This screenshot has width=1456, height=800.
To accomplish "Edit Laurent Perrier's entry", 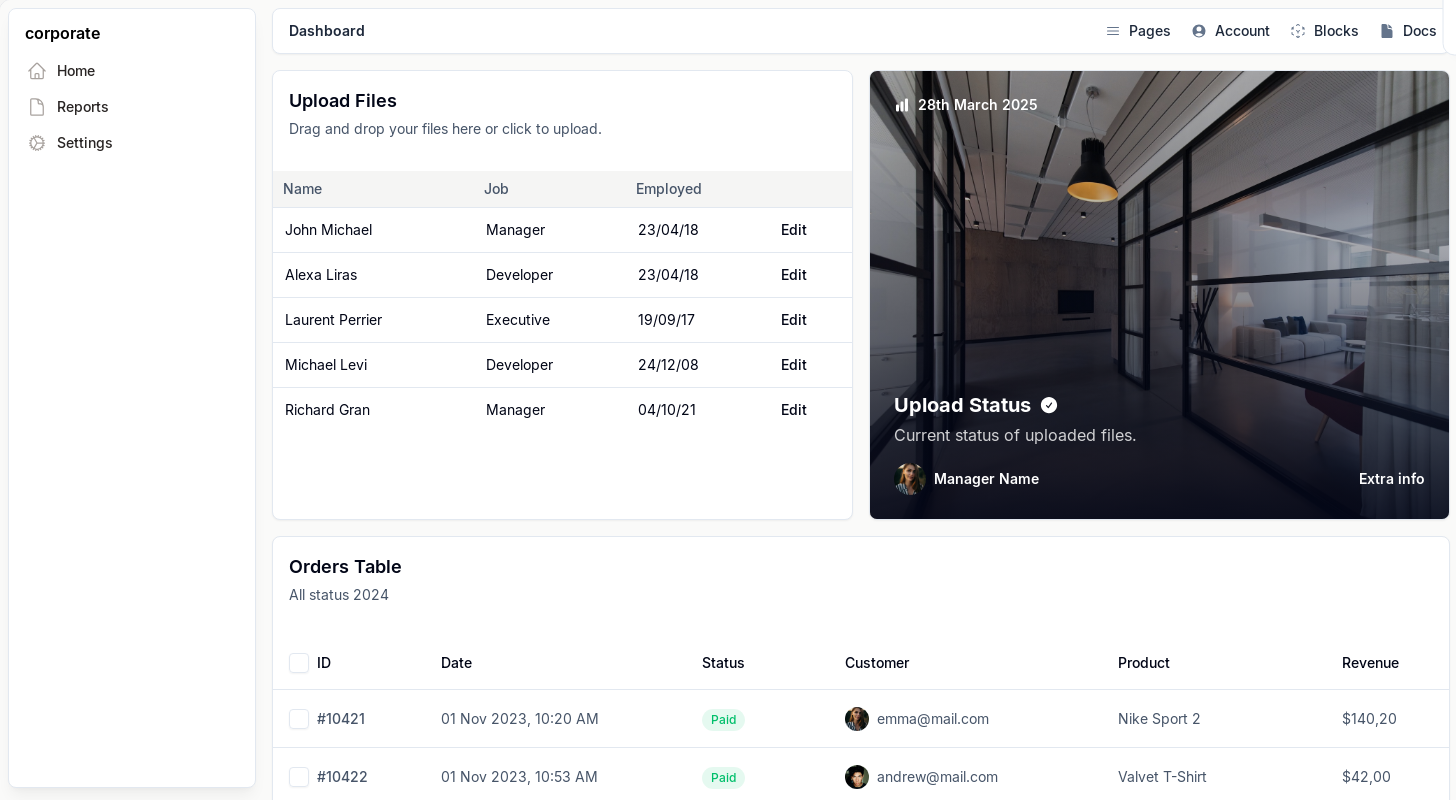I will [x=793, y=320].
